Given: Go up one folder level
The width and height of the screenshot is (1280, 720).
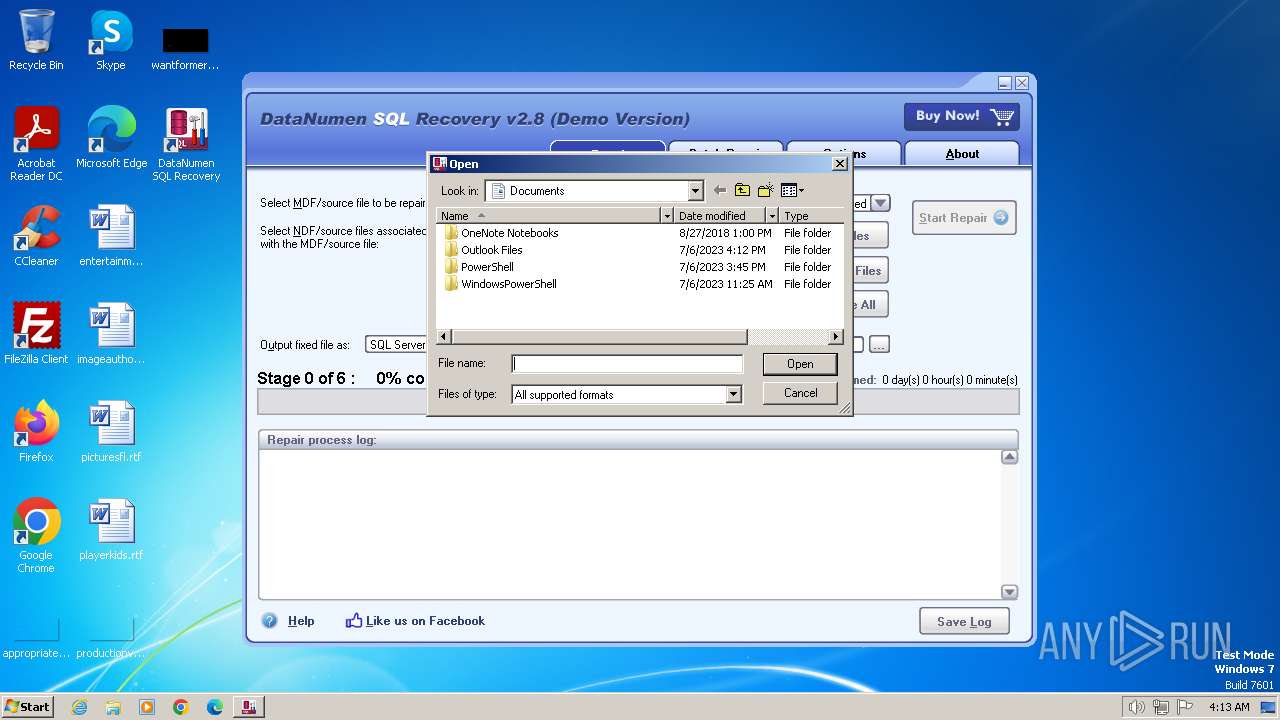Looking at the screenshot, I should click(742, 190).
